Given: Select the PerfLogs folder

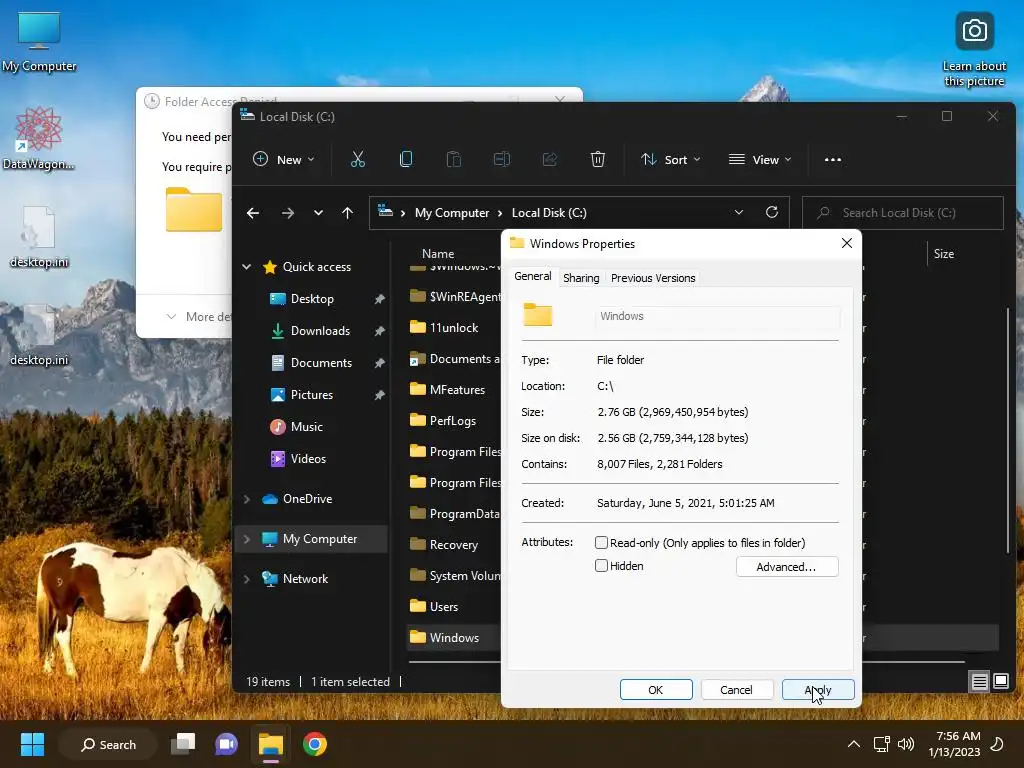Looking at the screenshot, I should [x=453, y=421].
